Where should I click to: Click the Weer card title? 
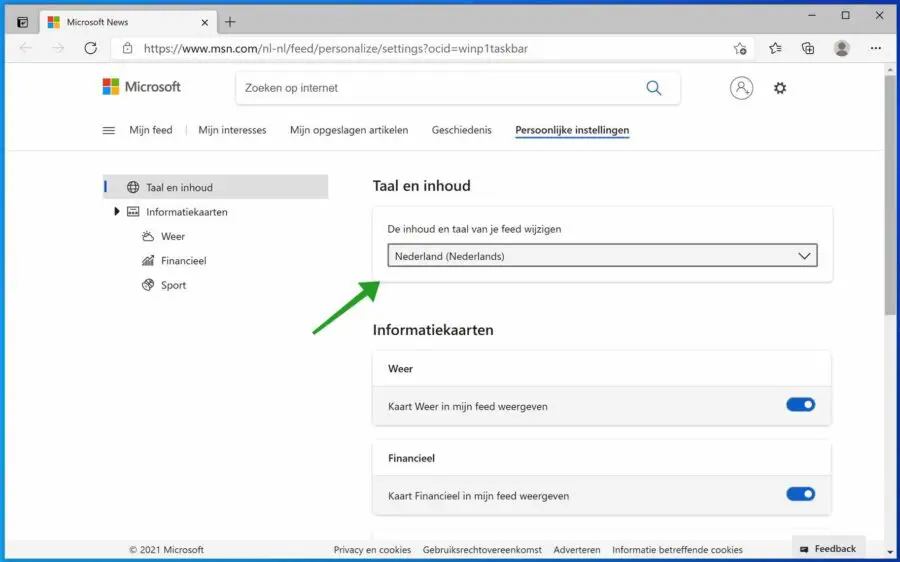pyautogui.click(x=400, y=369)
